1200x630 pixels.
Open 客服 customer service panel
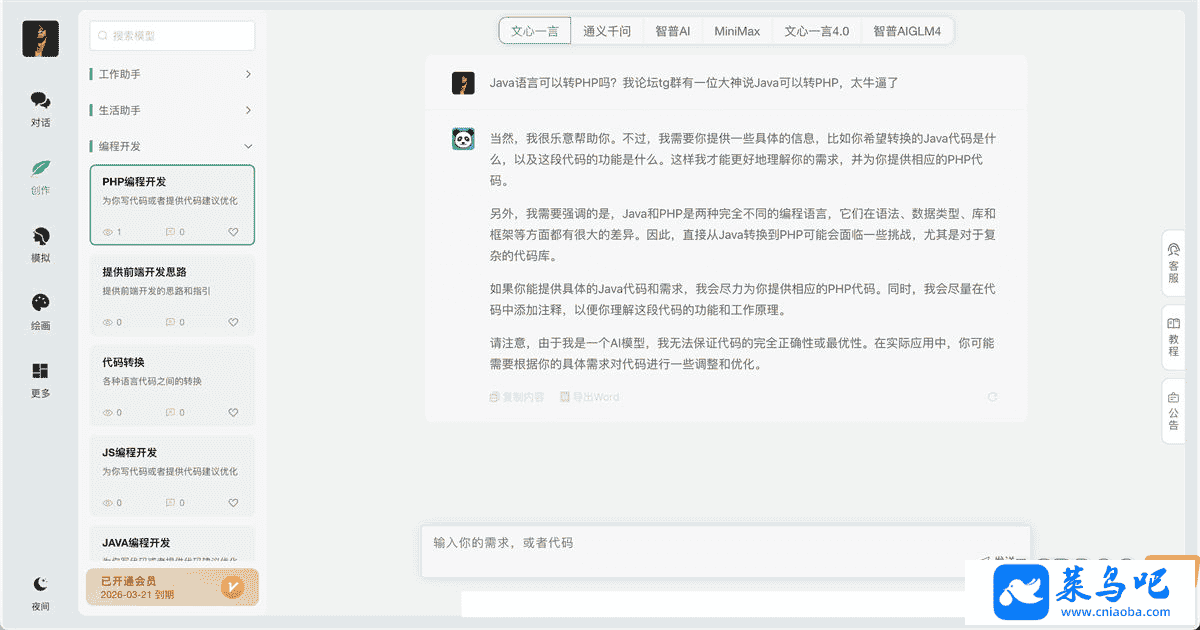pos(1174,258)
